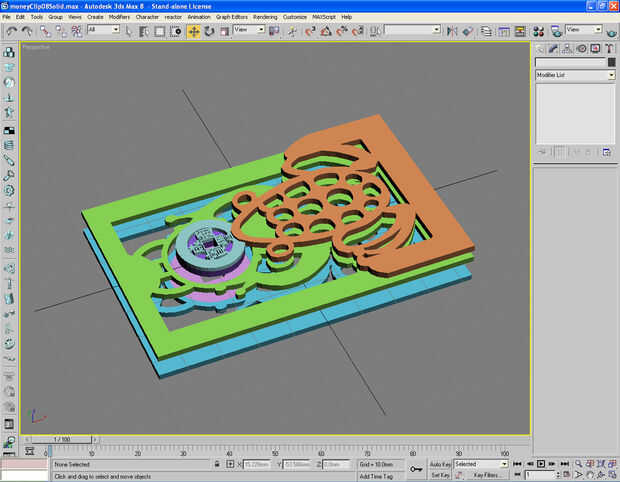Viewport: 620px width, 482px height.
Task: Select the Move tool in main toolbar
Action: pyautogui.click(x=193, y=31)
